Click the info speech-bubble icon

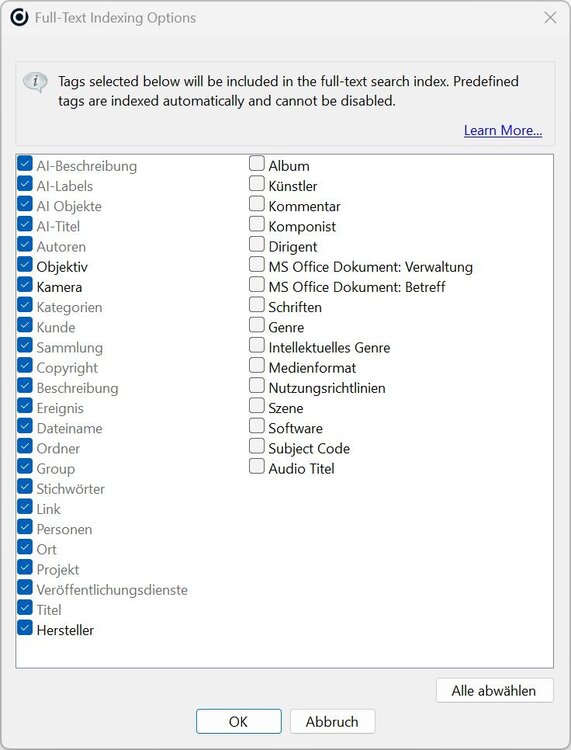35,82
